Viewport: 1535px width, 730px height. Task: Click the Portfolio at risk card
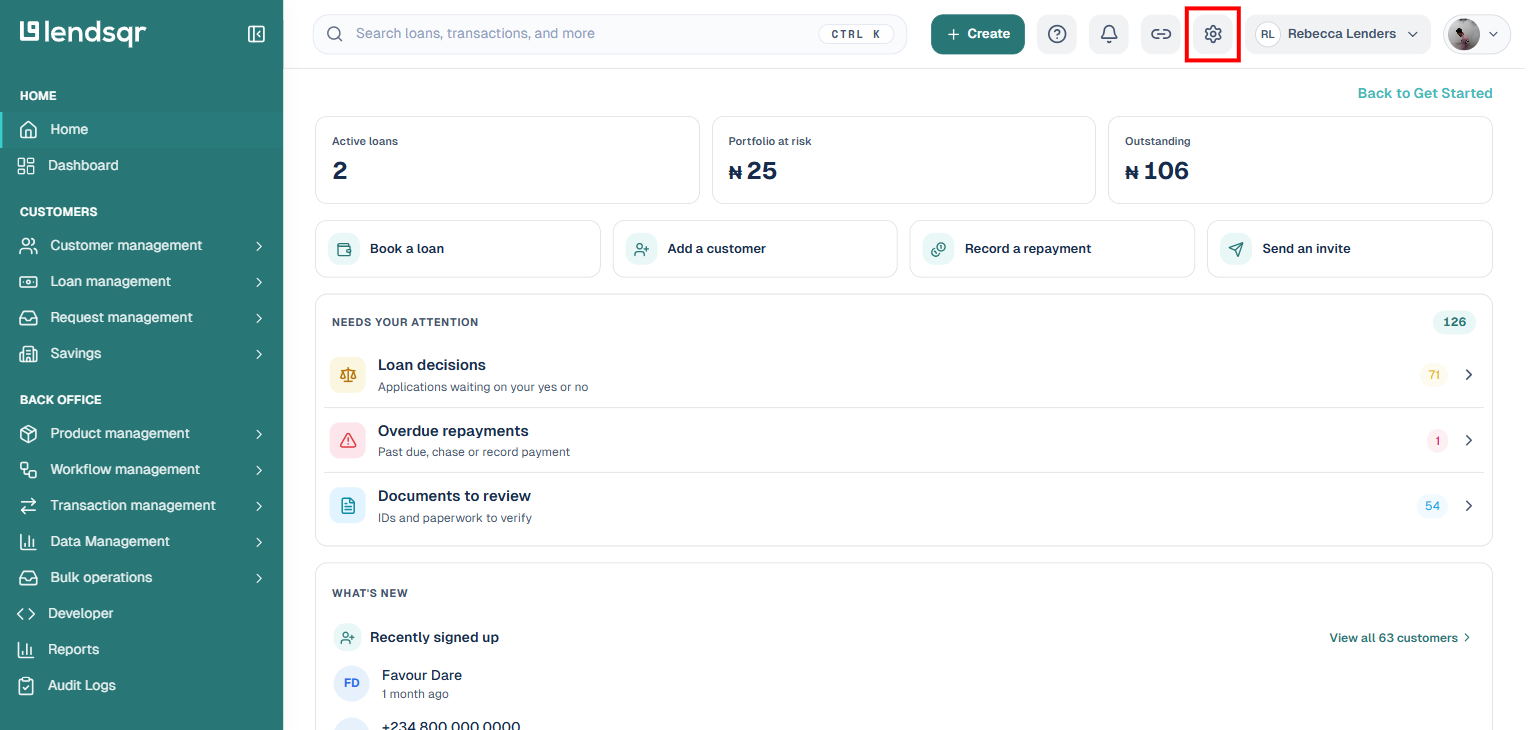904,160
